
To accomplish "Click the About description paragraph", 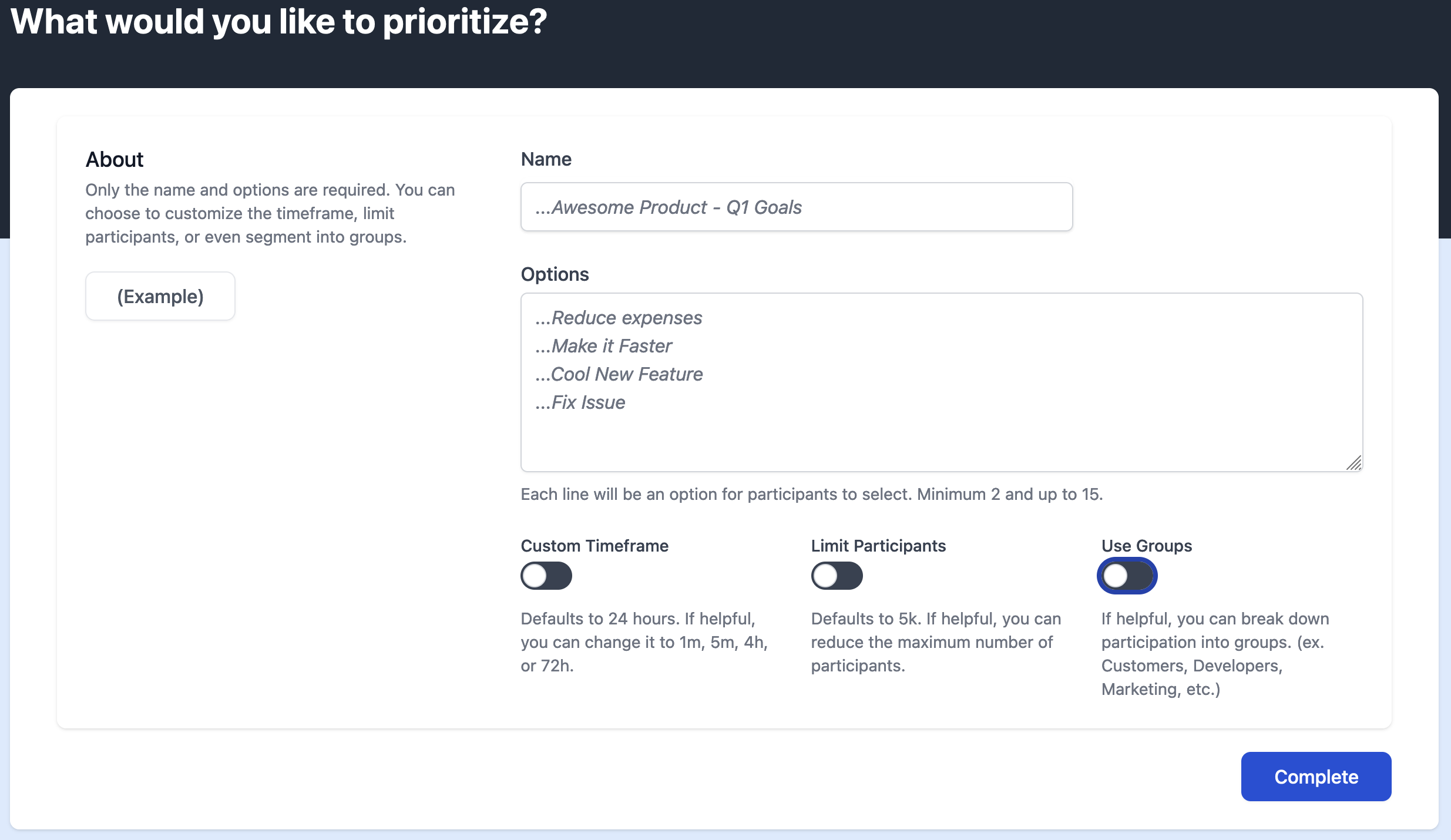I will 270,213.
